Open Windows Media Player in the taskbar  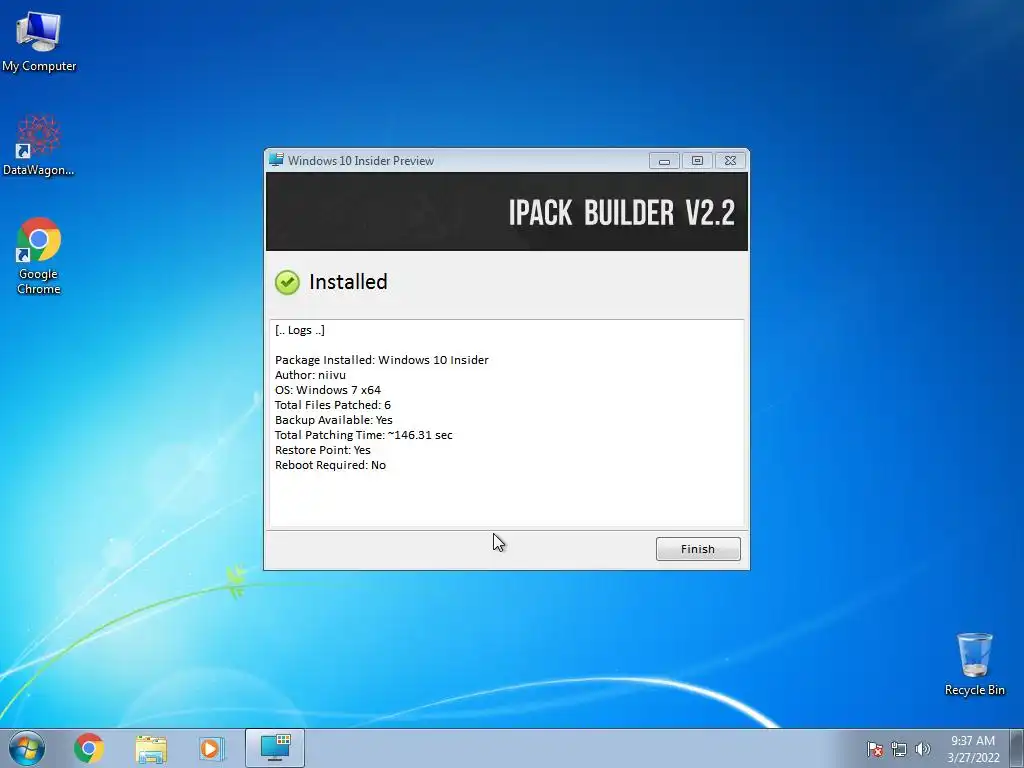click(212, 748)
